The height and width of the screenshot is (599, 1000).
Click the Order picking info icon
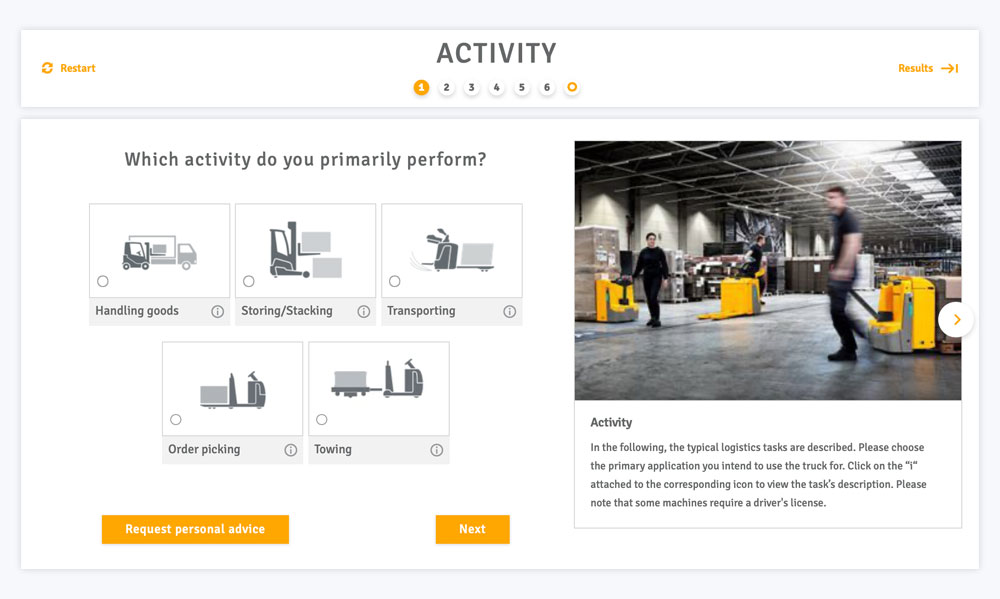[291, 450]
